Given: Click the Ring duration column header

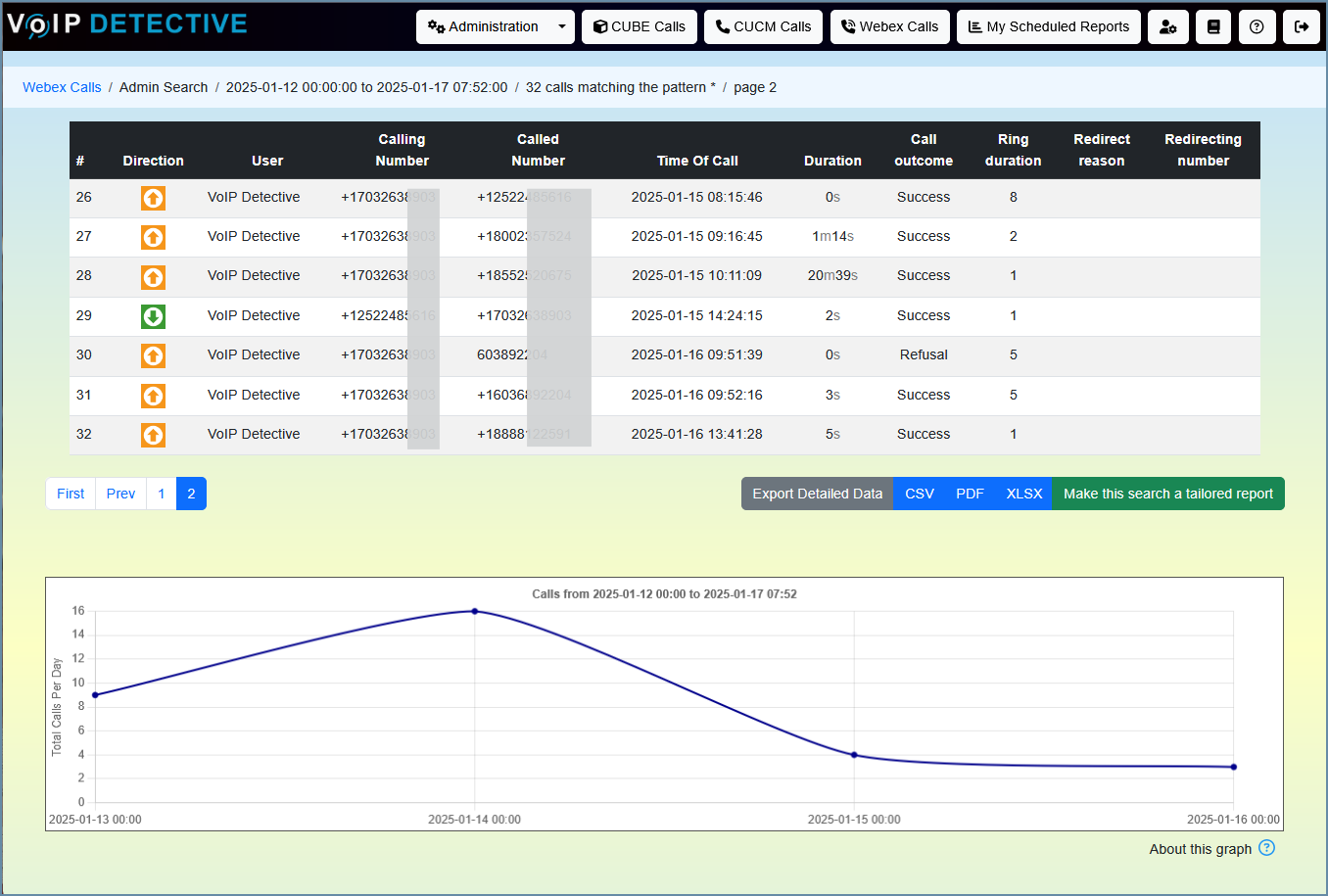Looking at the screenshot, I should pos(1013,150).
